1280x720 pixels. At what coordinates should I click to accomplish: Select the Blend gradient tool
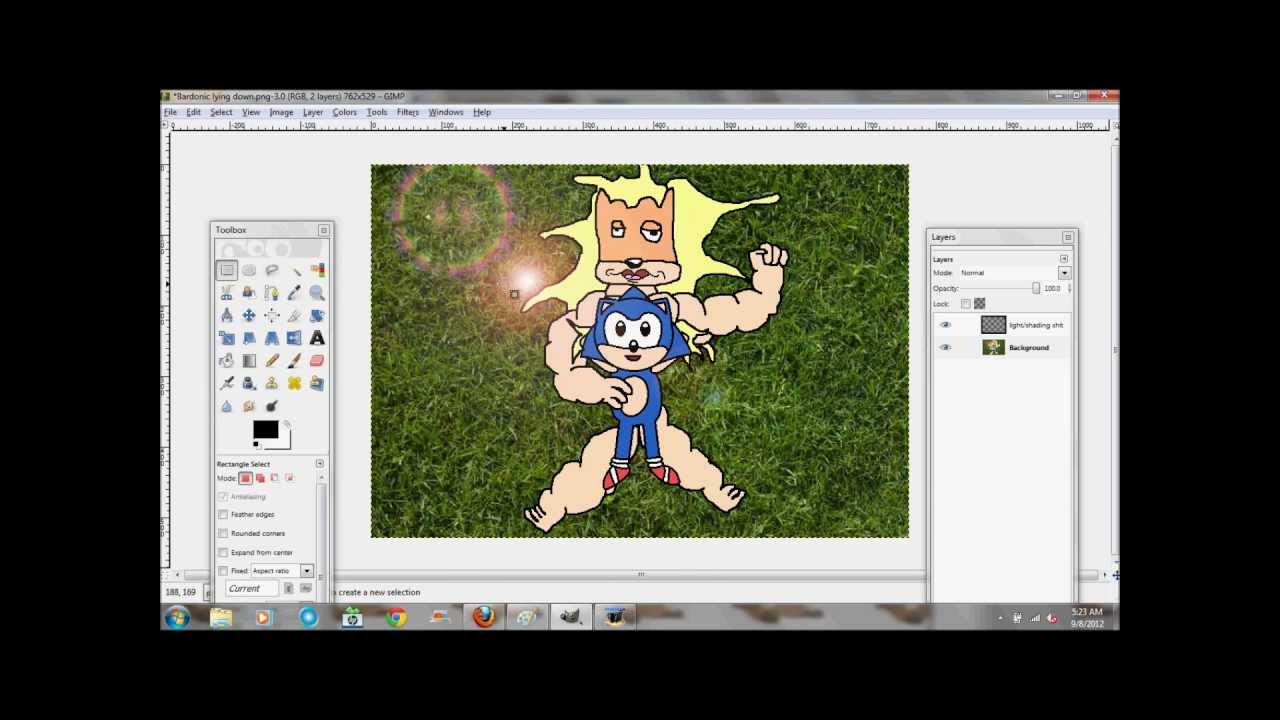tap(249, 360)
